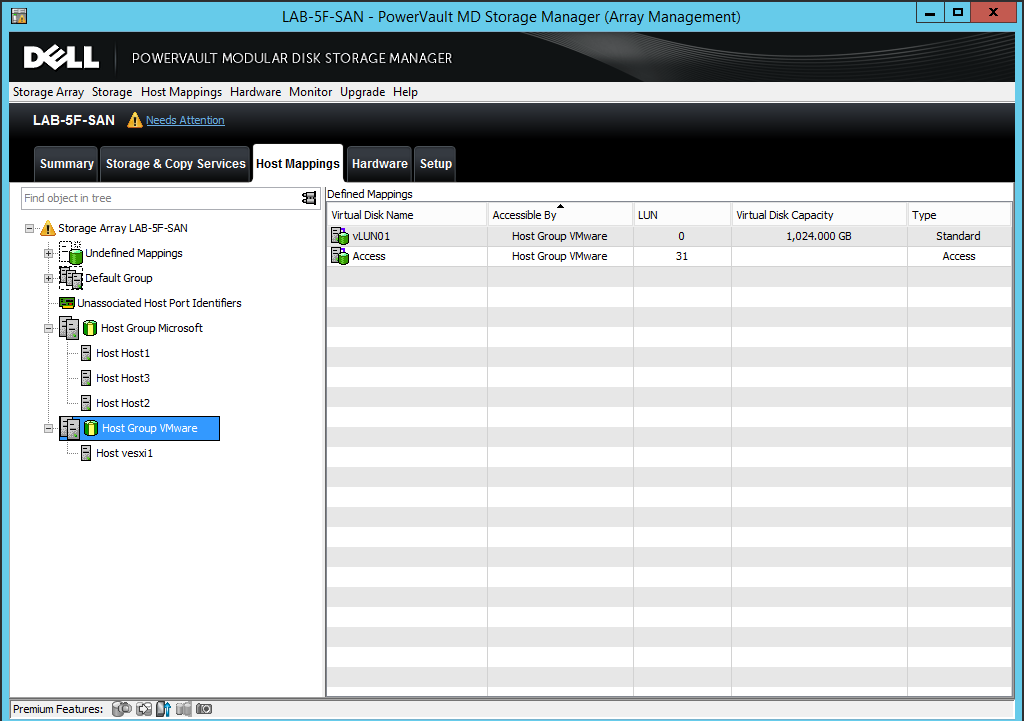This screenshot has width=1024, height=721.
Task: Select the vLUN01 mapping row name
Action: (371, 236)
